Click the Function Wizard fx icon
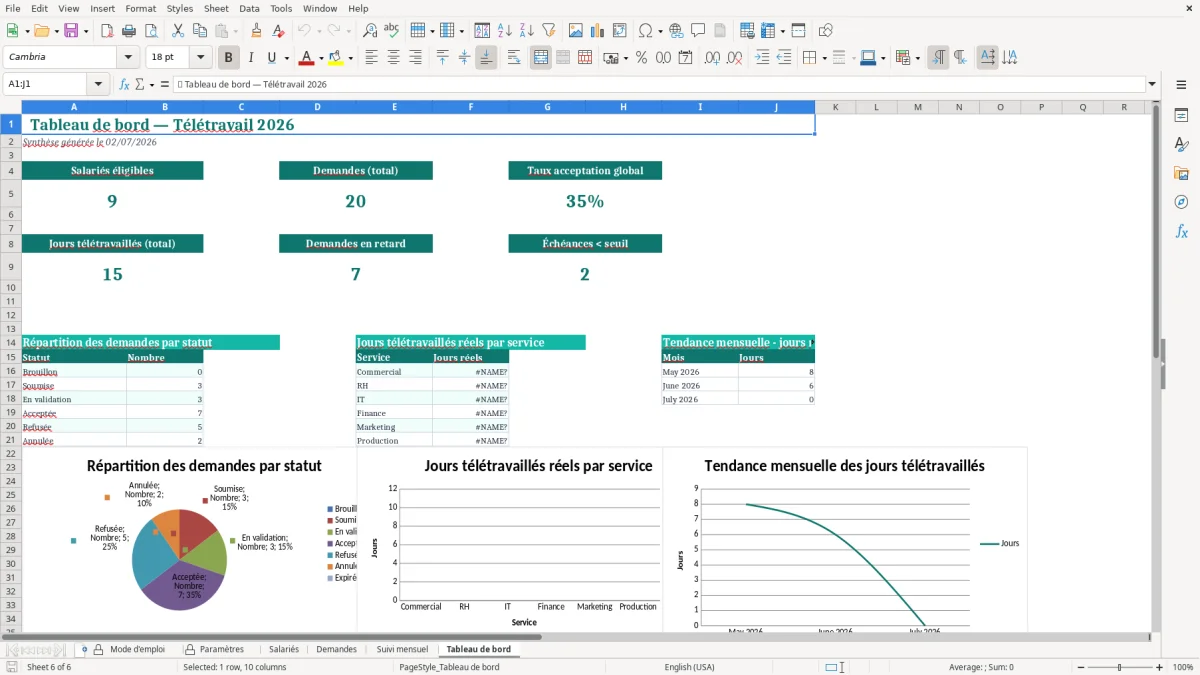The width and height of the screenshot is (1200, 675). (125, 84)
